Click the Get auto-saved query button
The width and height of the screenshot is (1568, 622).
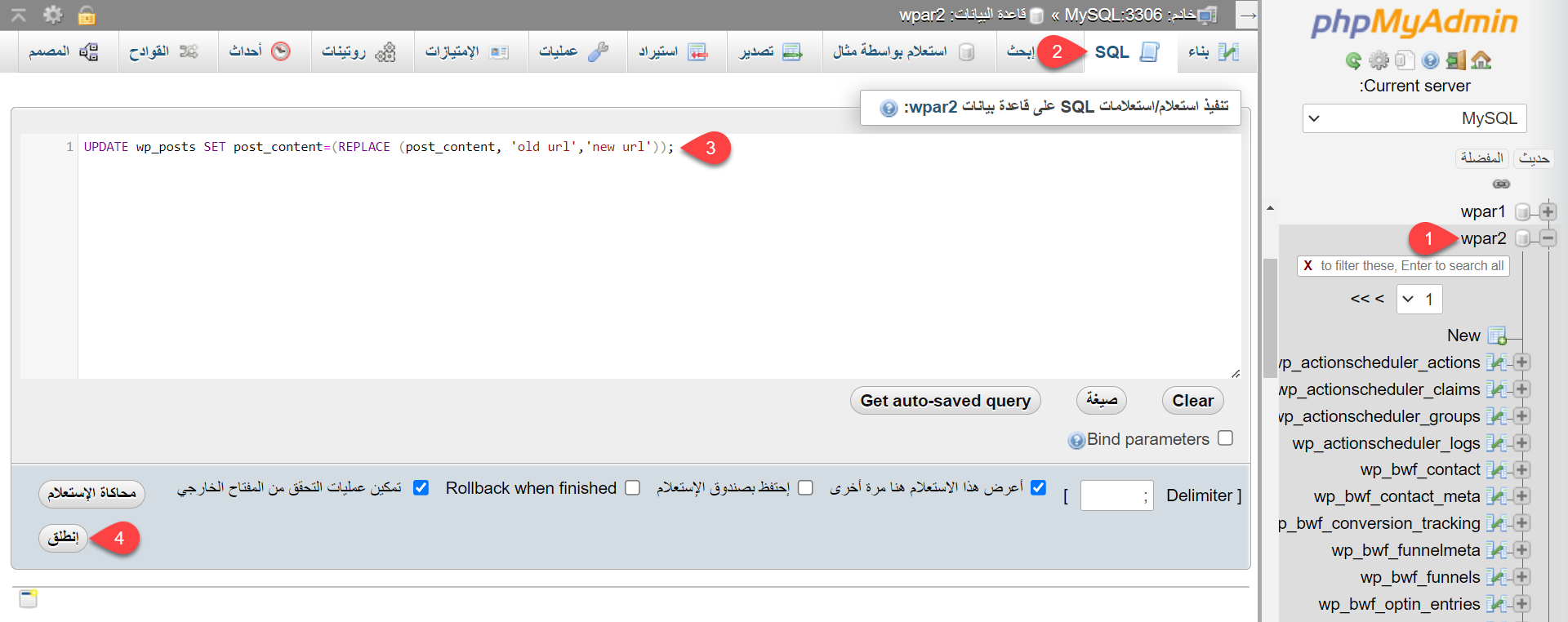[945, 401]
